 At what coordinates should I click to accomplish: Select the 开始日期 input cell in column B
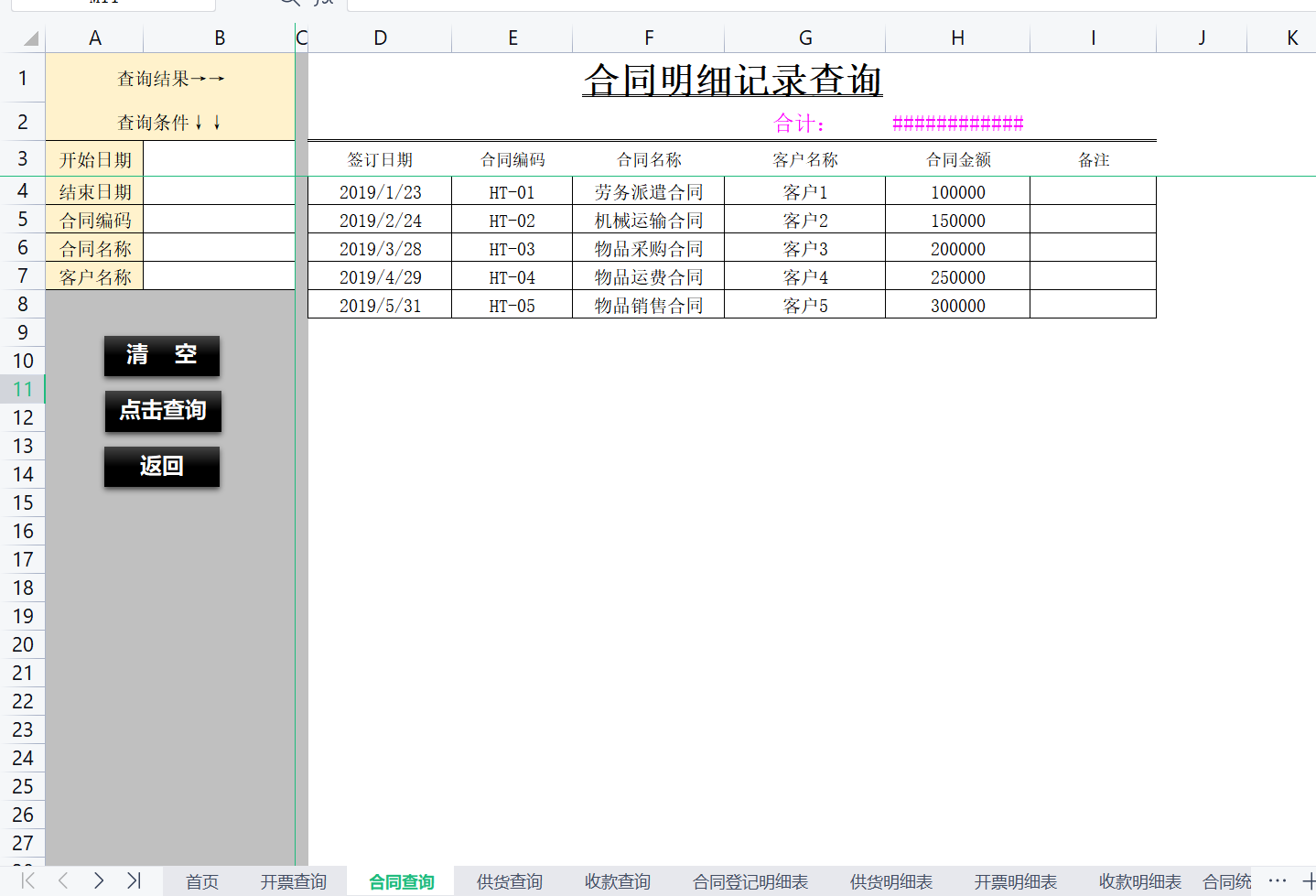220,157
